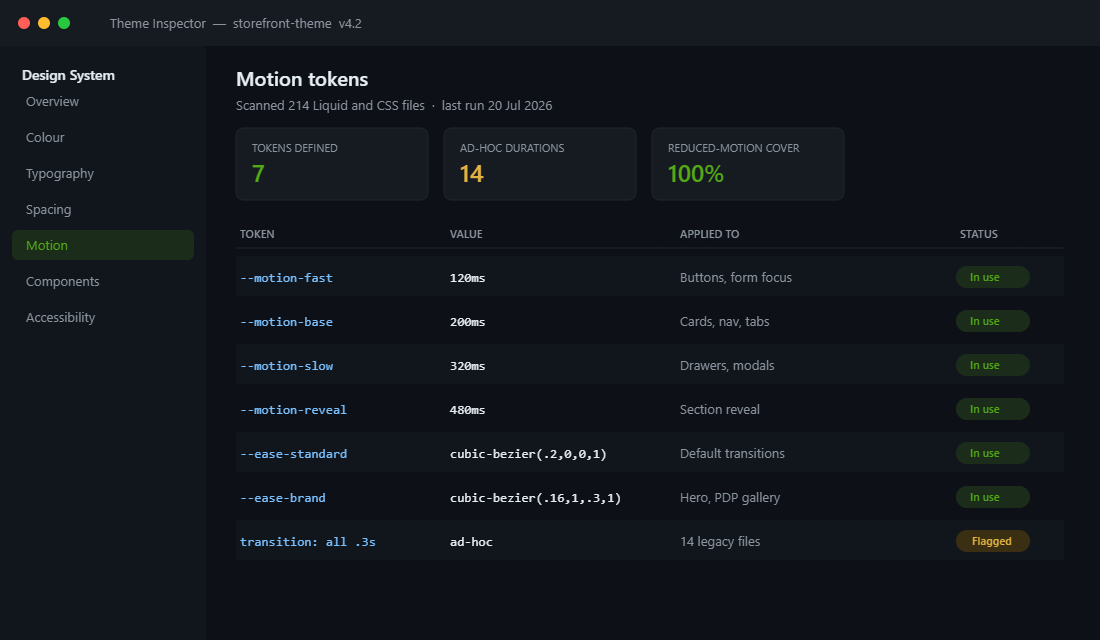Click 'Section reveal' cell
Screen dimensions: 1100x640
click(x=720, y=410)
